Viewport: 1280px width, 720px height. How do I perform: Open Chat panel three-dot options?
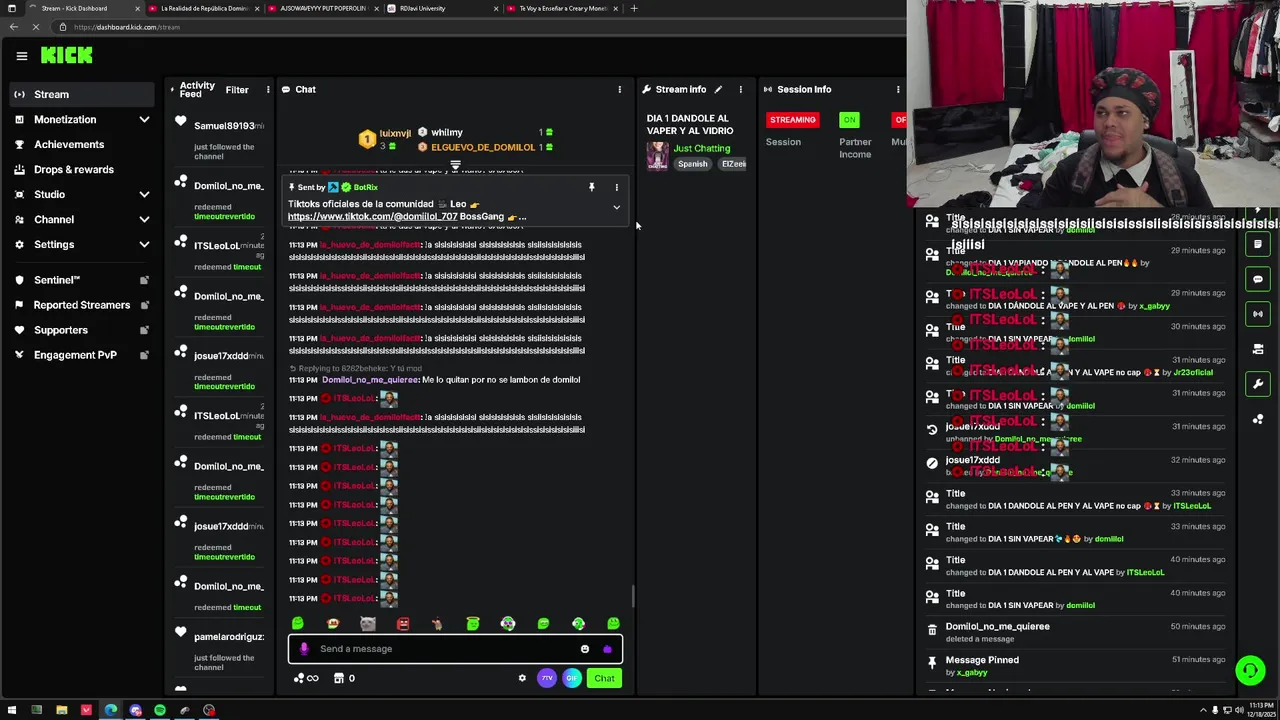click(x=619, y=90)
